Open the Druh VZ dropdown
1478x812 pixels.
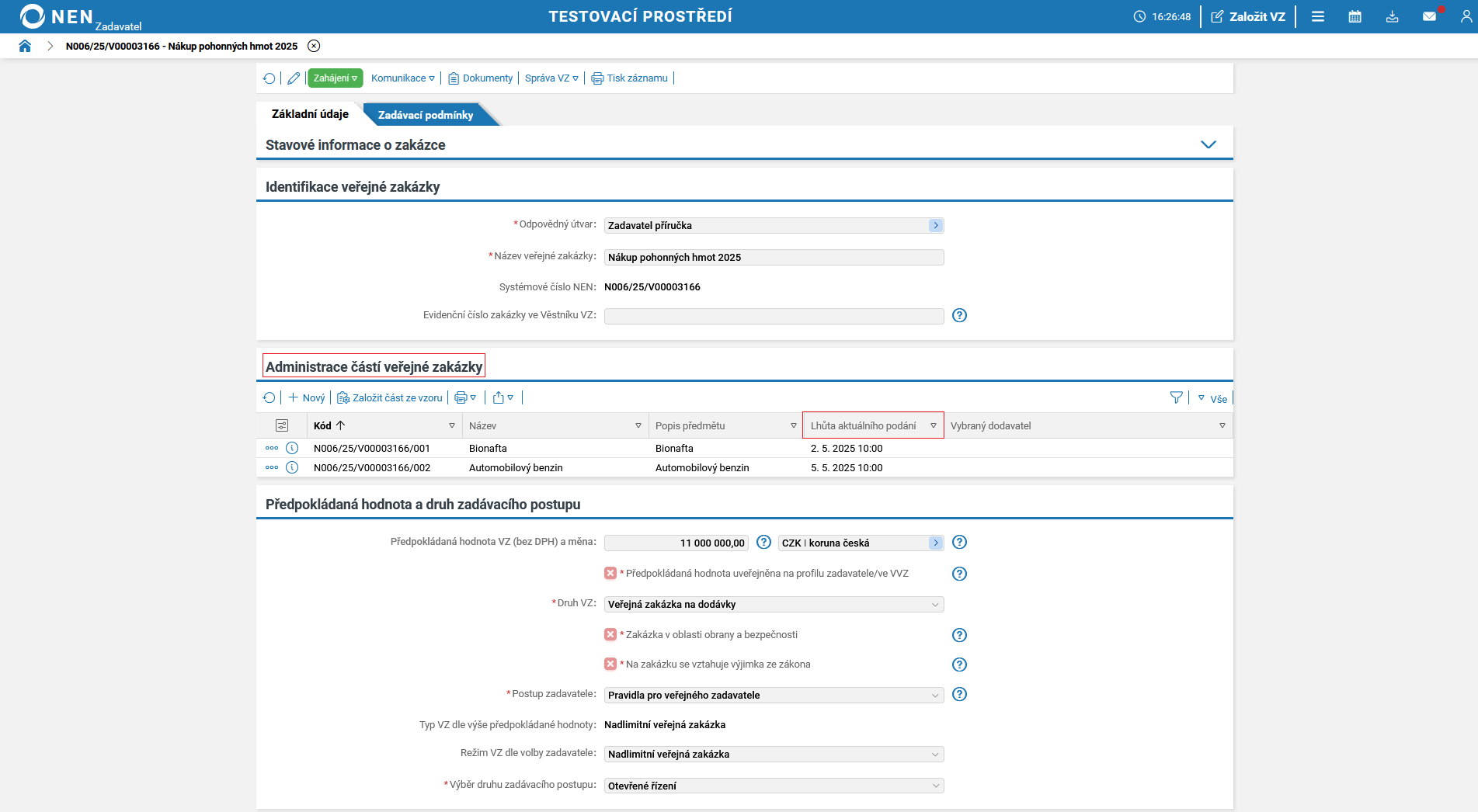774,604
